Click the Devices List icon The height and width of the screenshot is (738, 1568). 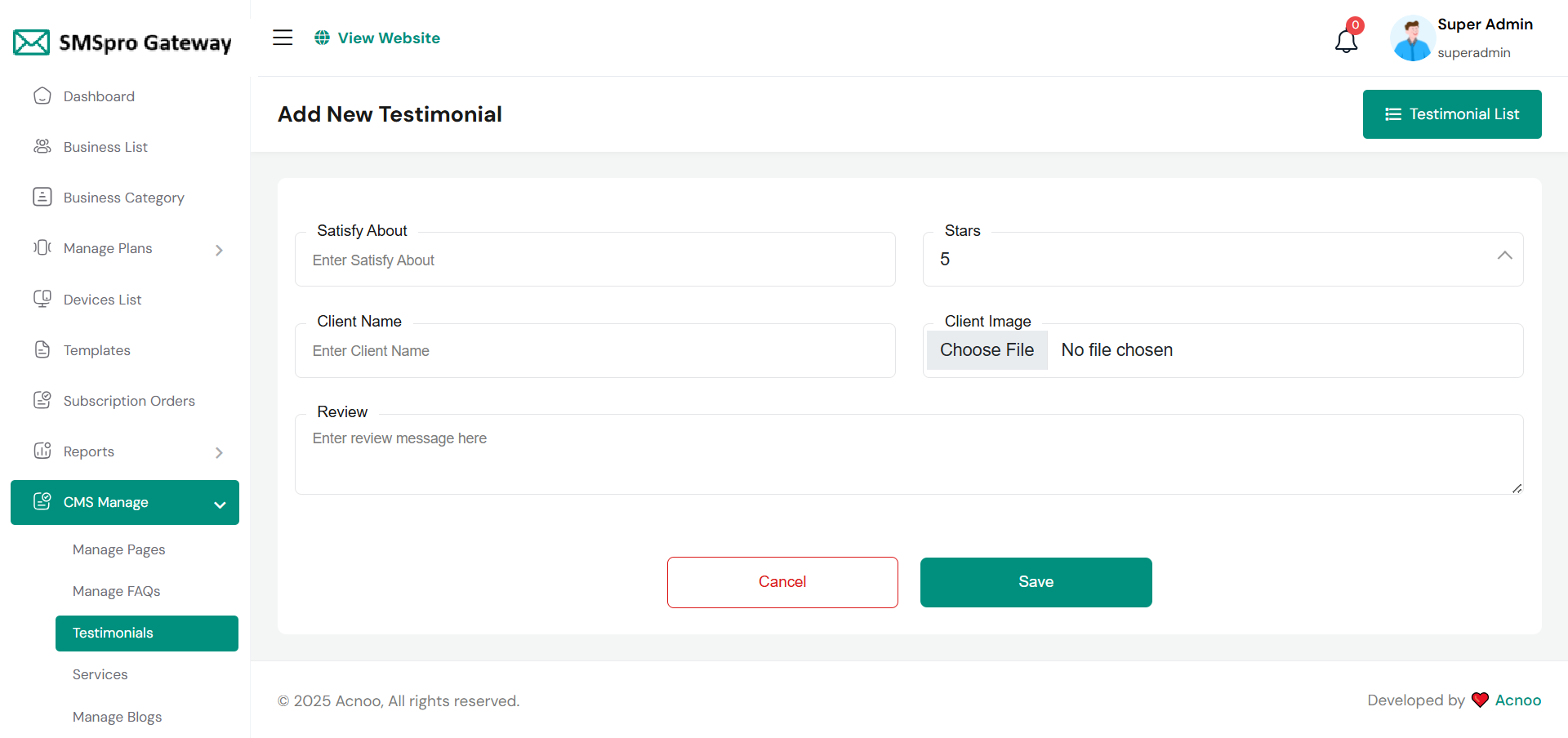(42, 300)
